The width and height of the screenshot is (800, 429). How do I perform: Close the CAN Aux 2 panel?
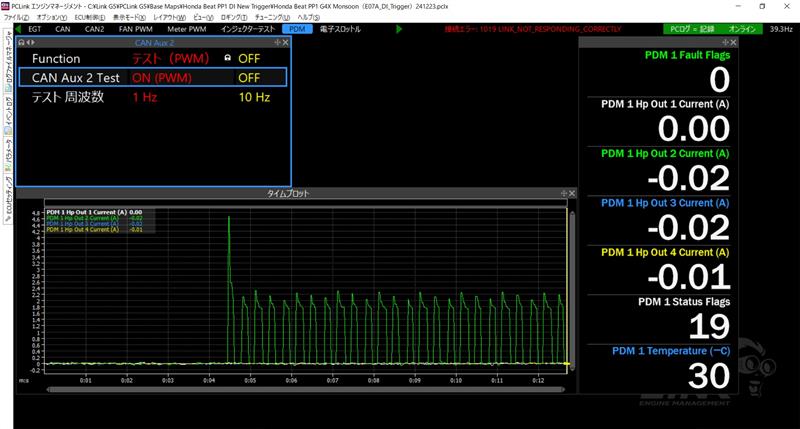285,42
